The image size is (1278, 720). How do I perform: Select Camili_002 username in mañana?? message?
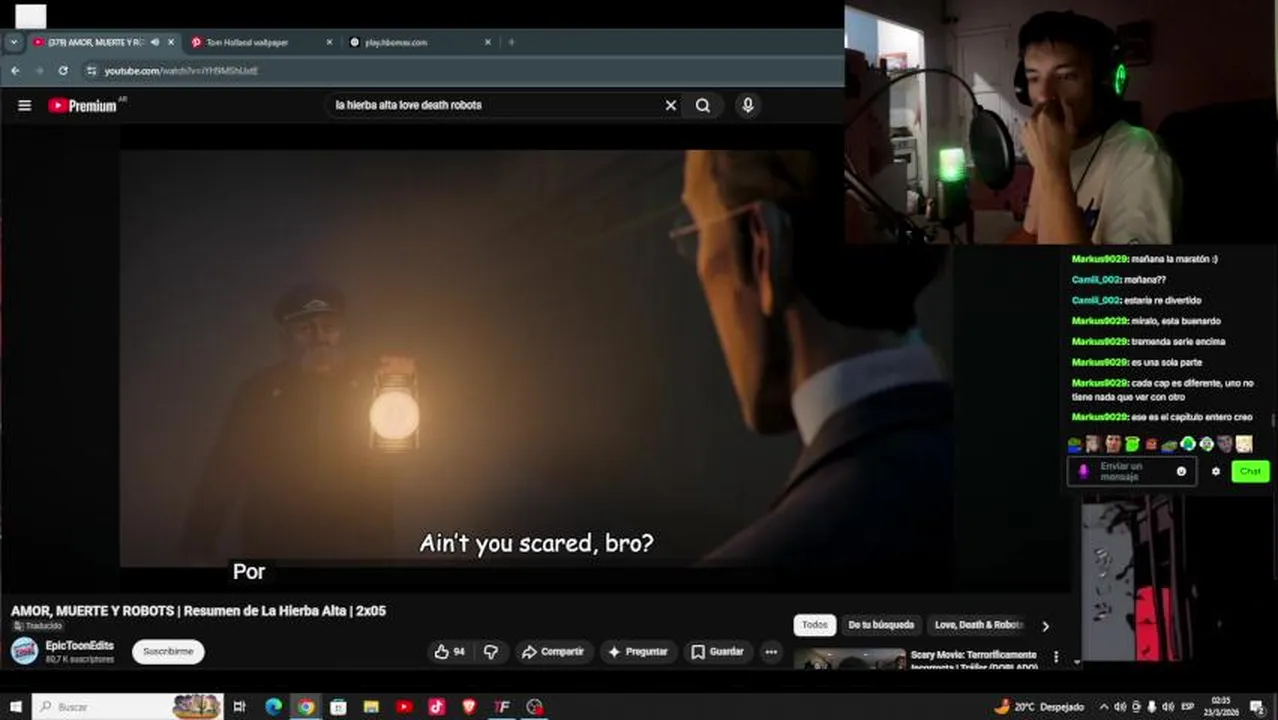coord(1096,280)
